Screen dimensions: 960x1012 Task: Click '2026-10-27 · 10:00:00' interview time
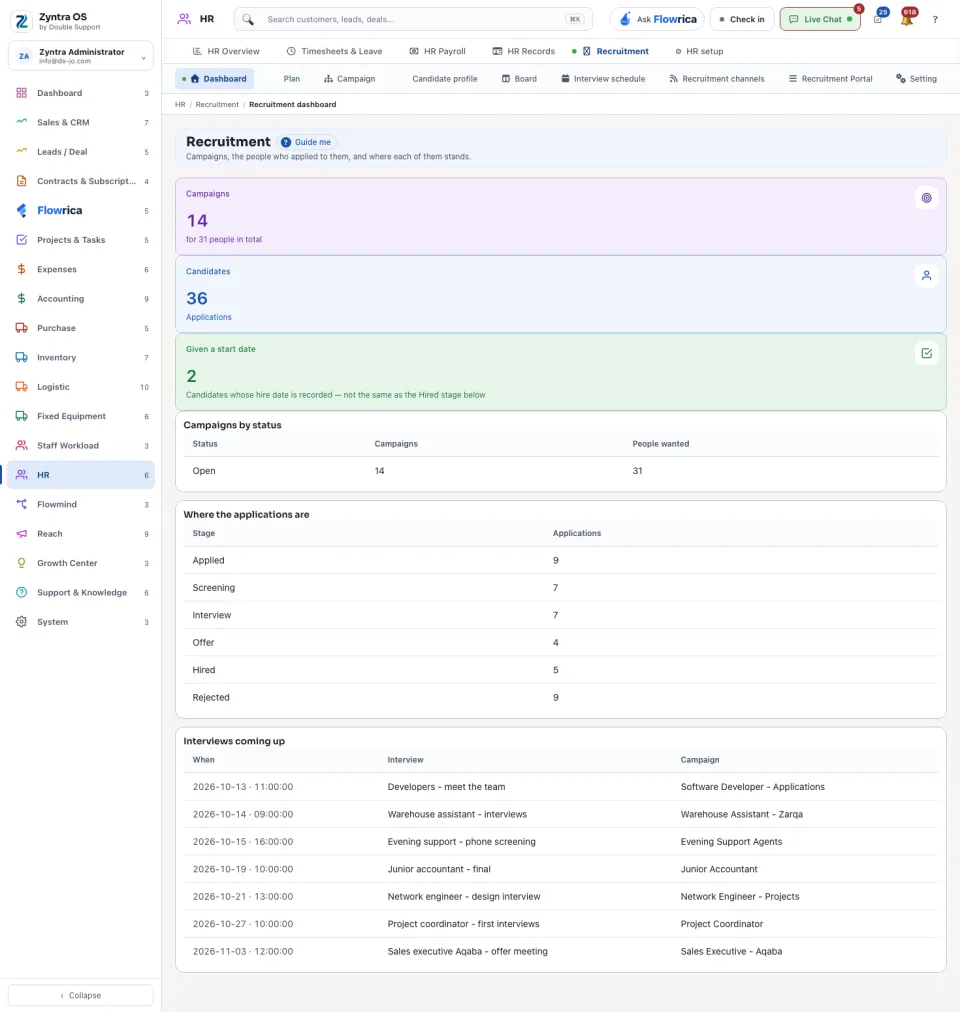click(x=243, y=924)
